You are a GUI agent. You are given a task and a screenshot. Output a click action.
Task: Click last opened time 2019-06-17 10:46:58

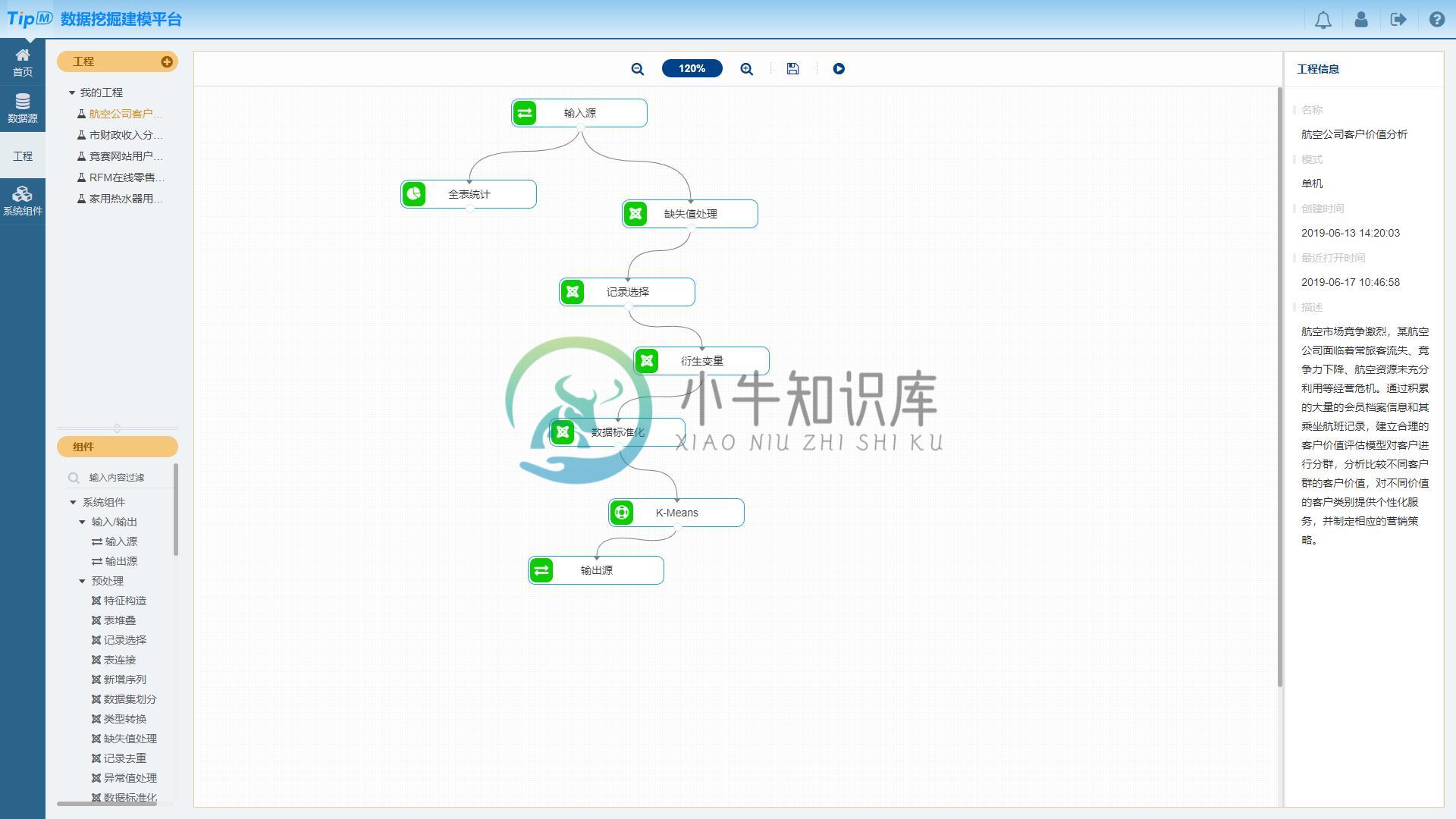click(x=1351, y=282)
